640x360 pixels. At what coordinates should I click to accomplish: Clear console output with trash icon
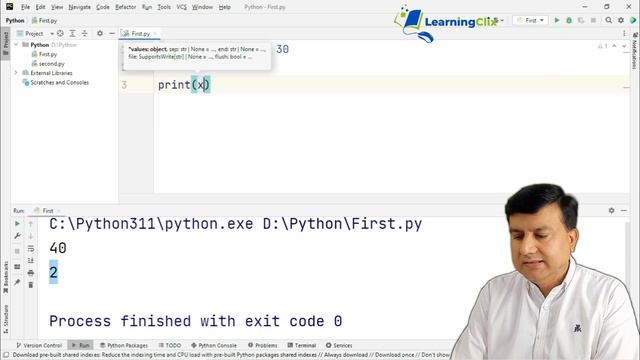pyautogui.click(x=31, y=285)
